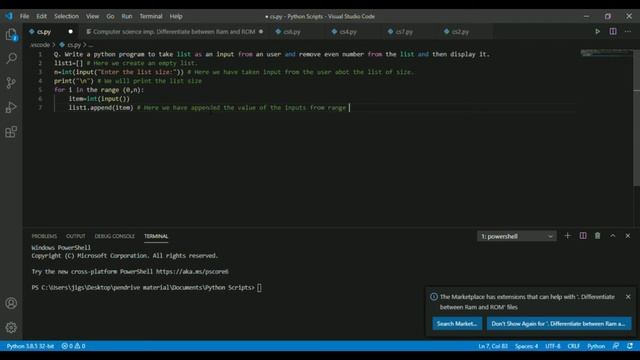Click the 'Windows PowerShell' terminal header text
640x360 pixels.
[x=61, y=247]
